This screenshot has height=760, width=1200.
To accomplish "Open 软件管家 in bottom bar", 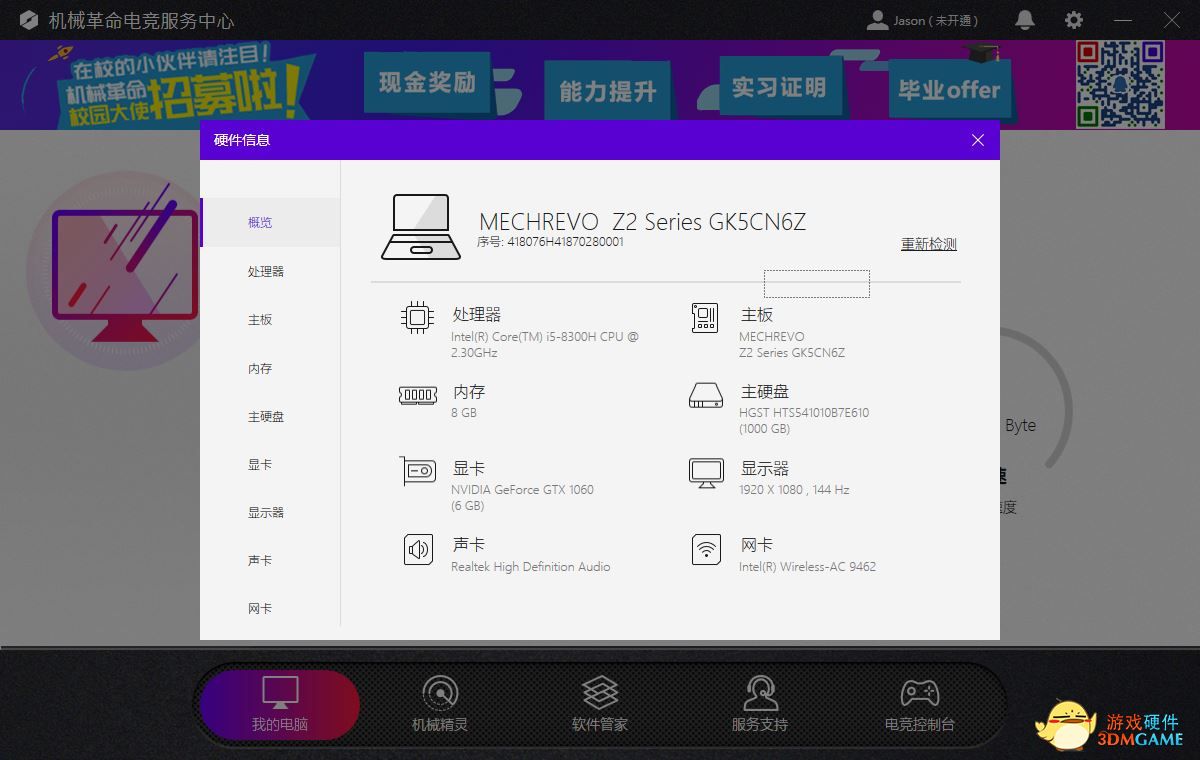I will tap(600, 705).
